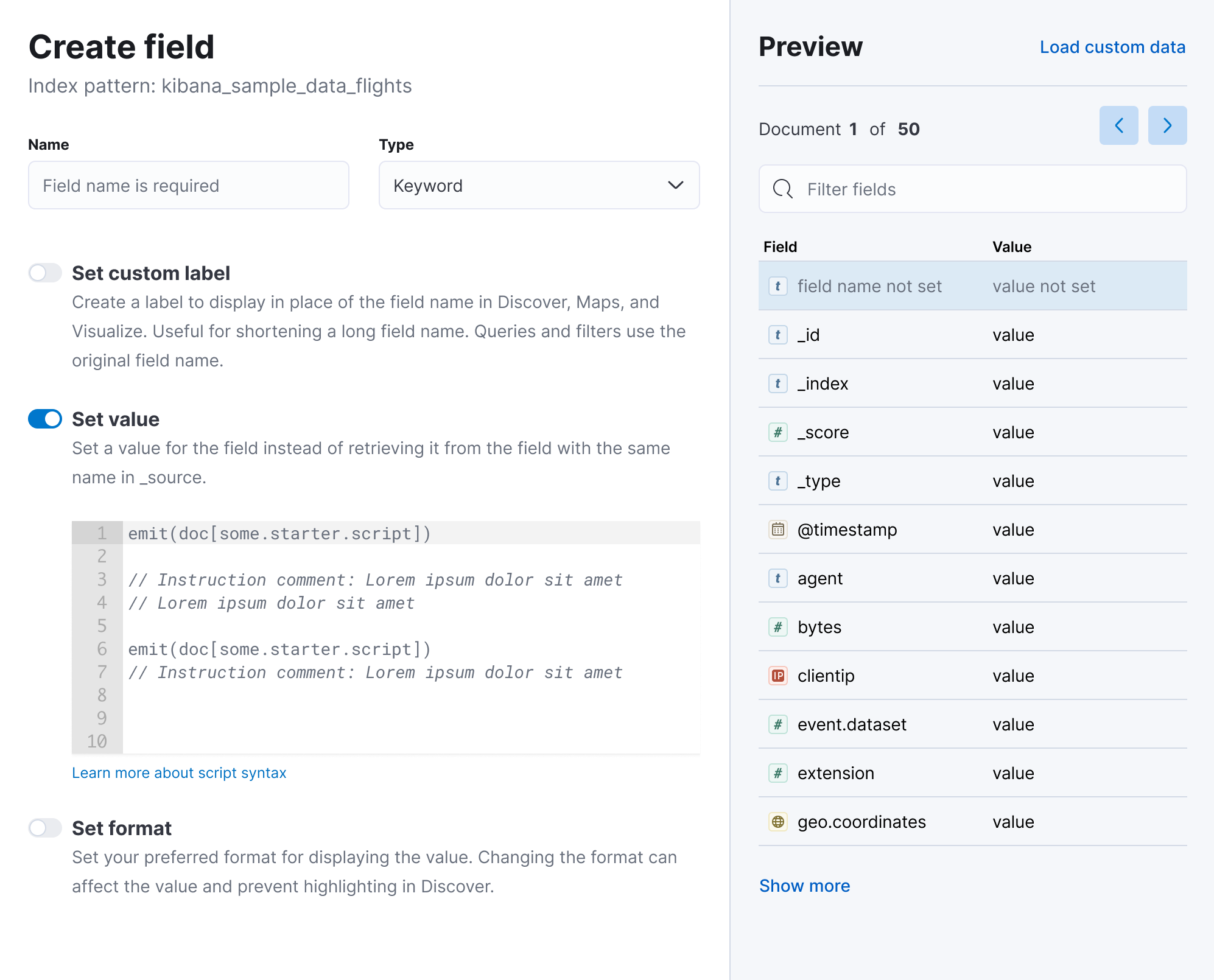Click the geo point icon beside geo.coordinates
The height and width of the screenshot is (980, 1214).
click(x=778, y=821)
